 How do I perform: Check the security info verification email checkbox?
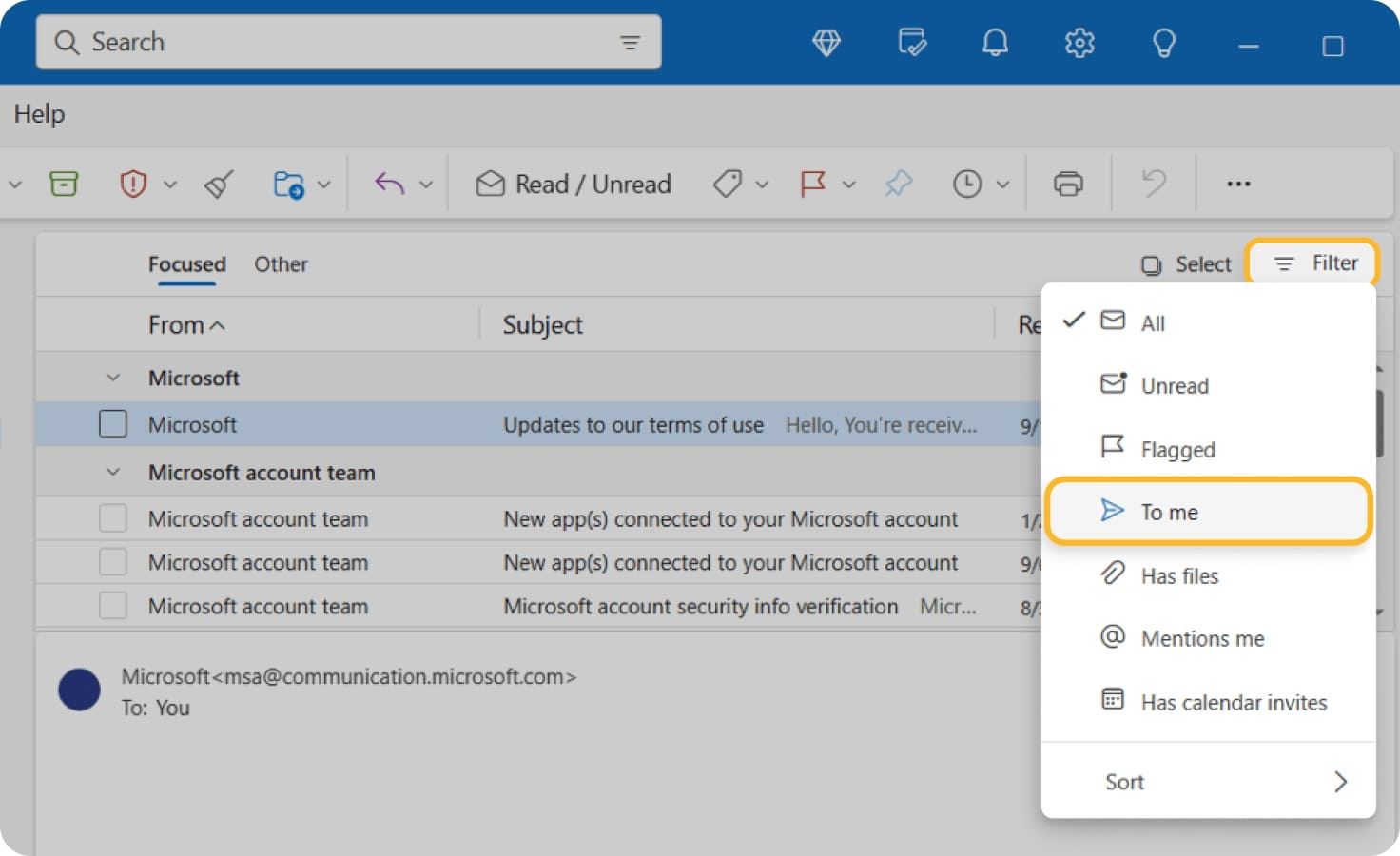click(x=113, y=606)
